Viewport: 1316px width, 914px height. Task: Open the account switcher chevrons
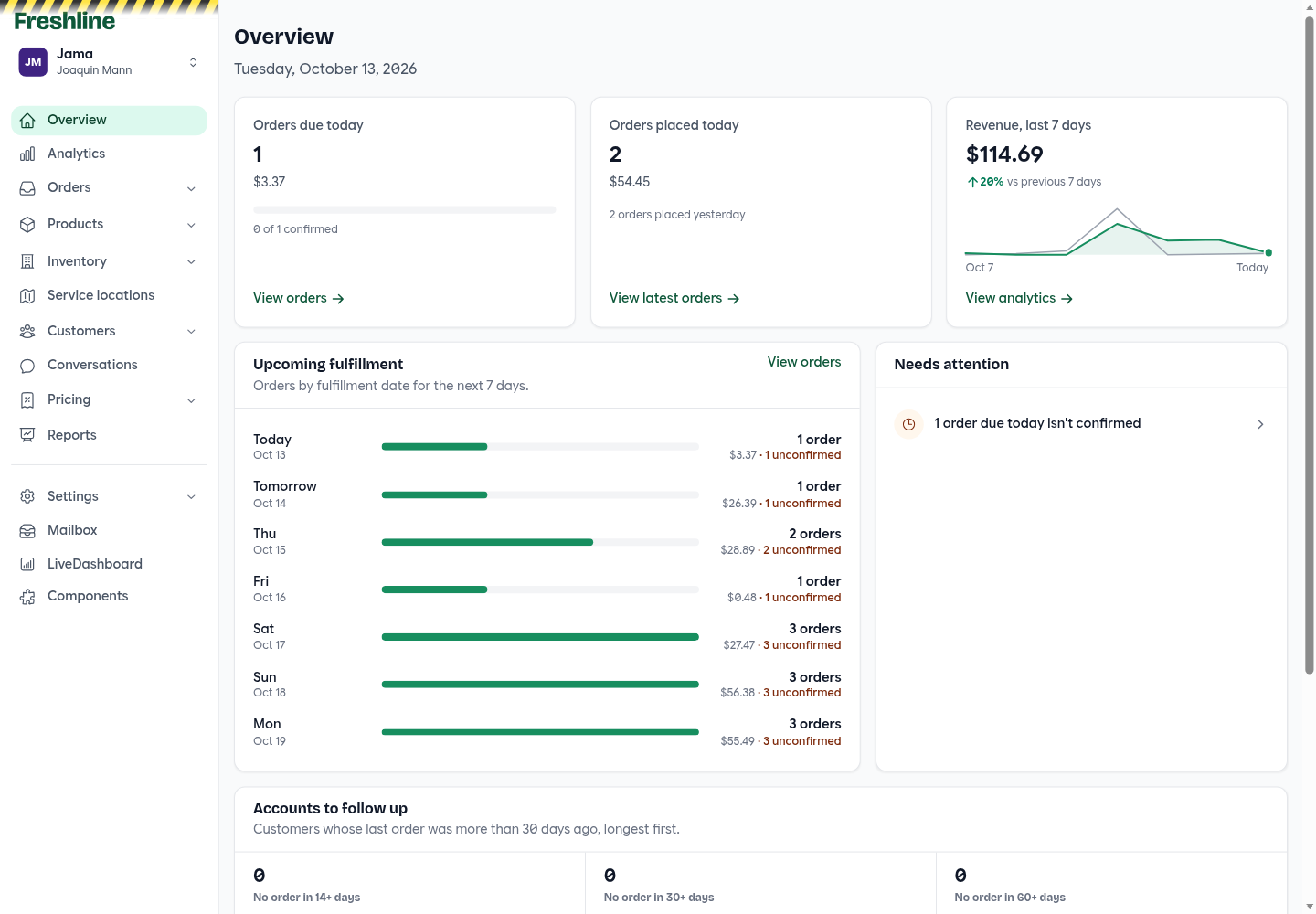(193, 62)
